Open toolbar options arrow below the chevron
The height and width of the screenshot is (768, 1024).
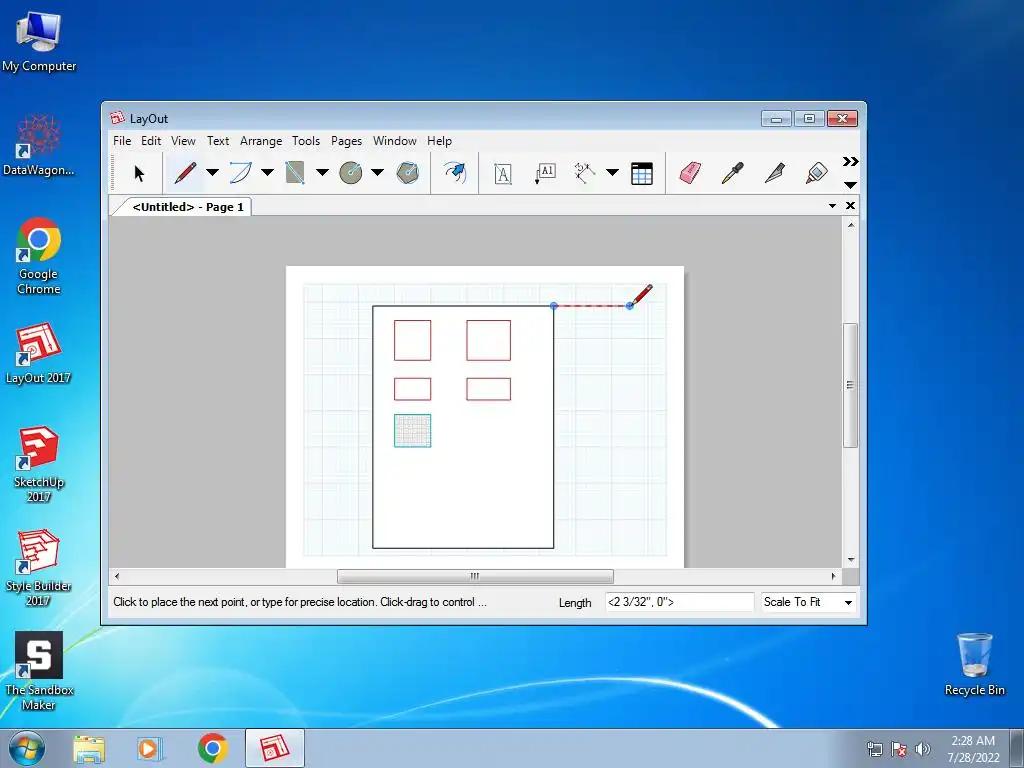(x=850, y=185)
